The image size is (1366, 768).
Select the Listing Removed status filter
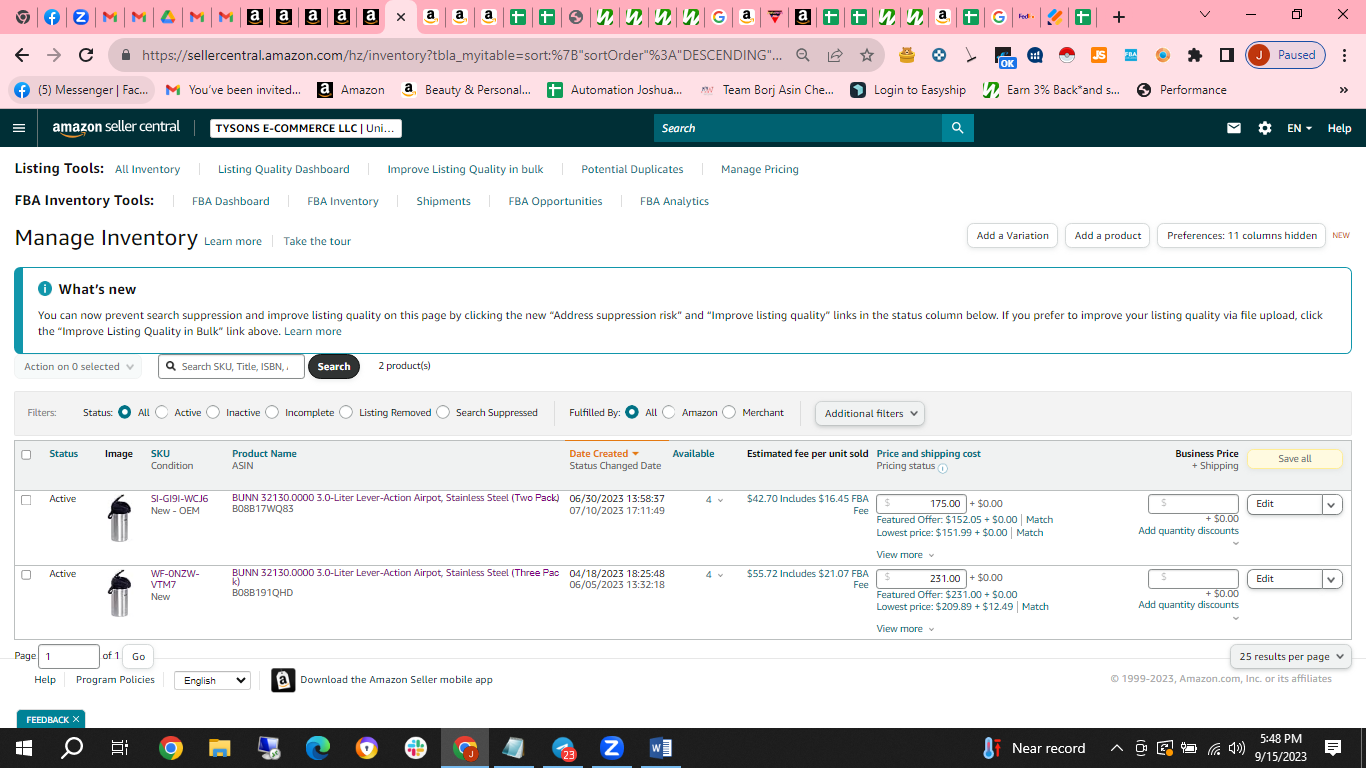346,412
